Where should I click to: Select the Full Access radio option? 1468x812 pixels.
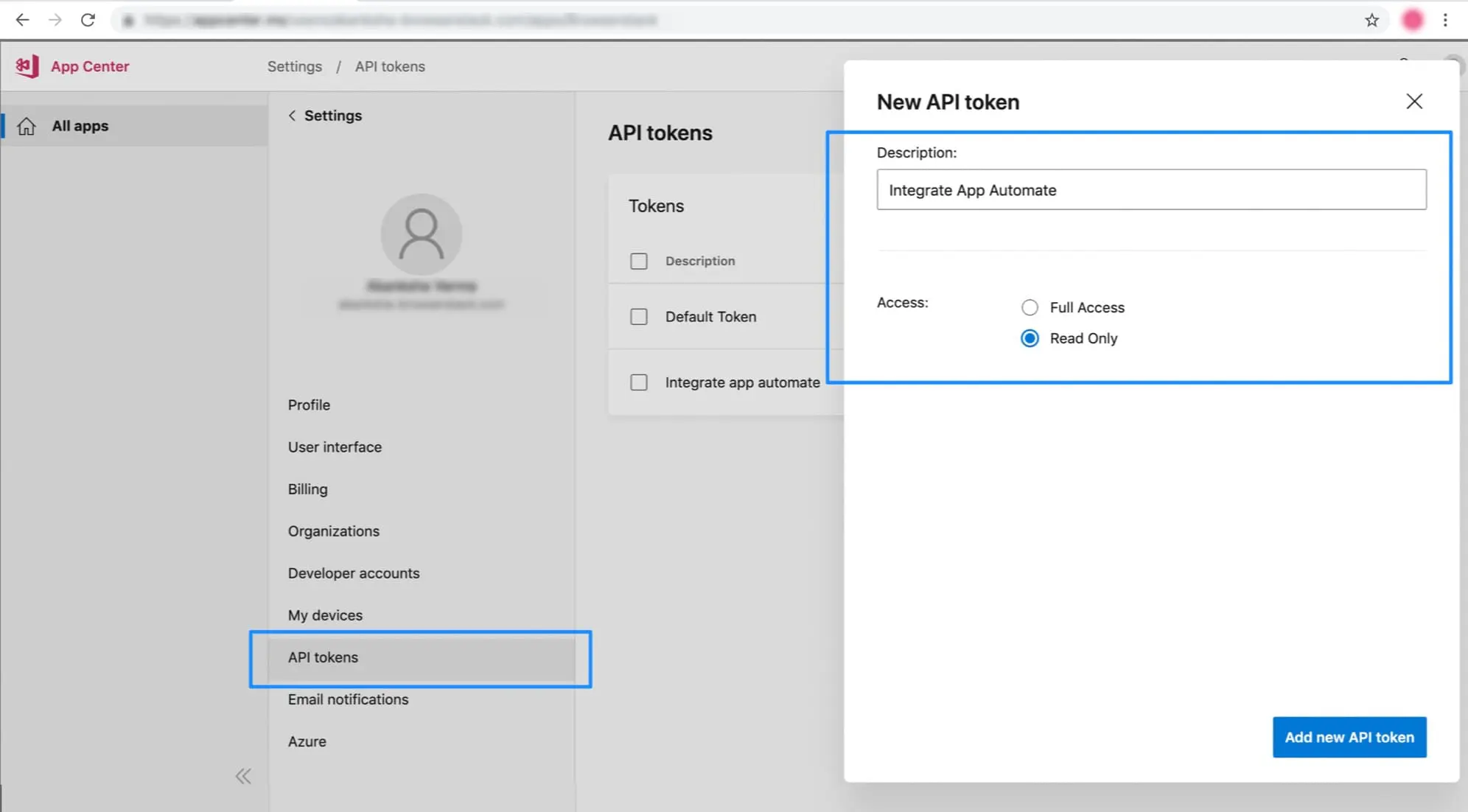tap(1030, 307)
